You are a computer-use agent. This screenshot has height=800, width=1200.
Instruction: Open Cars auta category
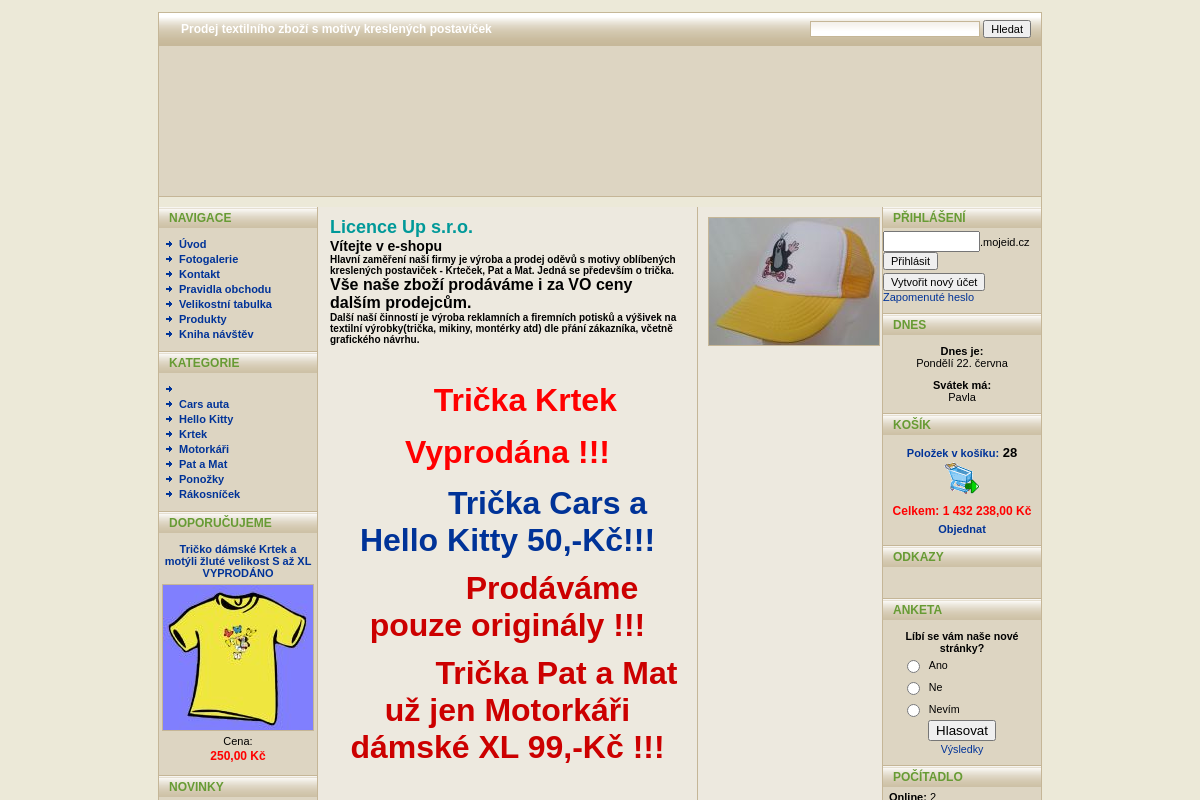click(x=204, y=404)
